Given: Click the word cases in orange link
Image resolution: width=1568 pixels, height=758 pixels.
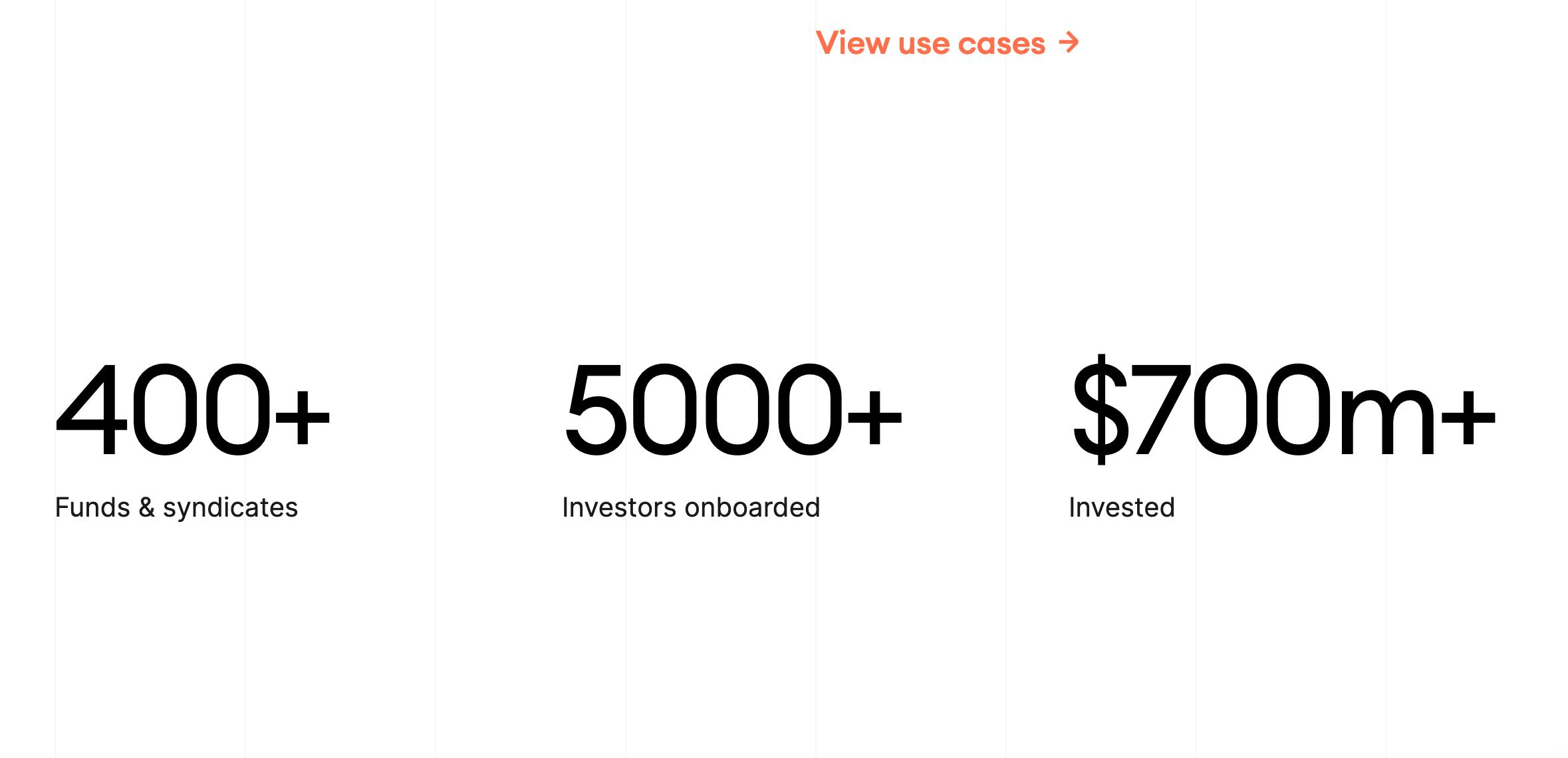Looking at the screenshot, I should click(x=1002, y=44).
